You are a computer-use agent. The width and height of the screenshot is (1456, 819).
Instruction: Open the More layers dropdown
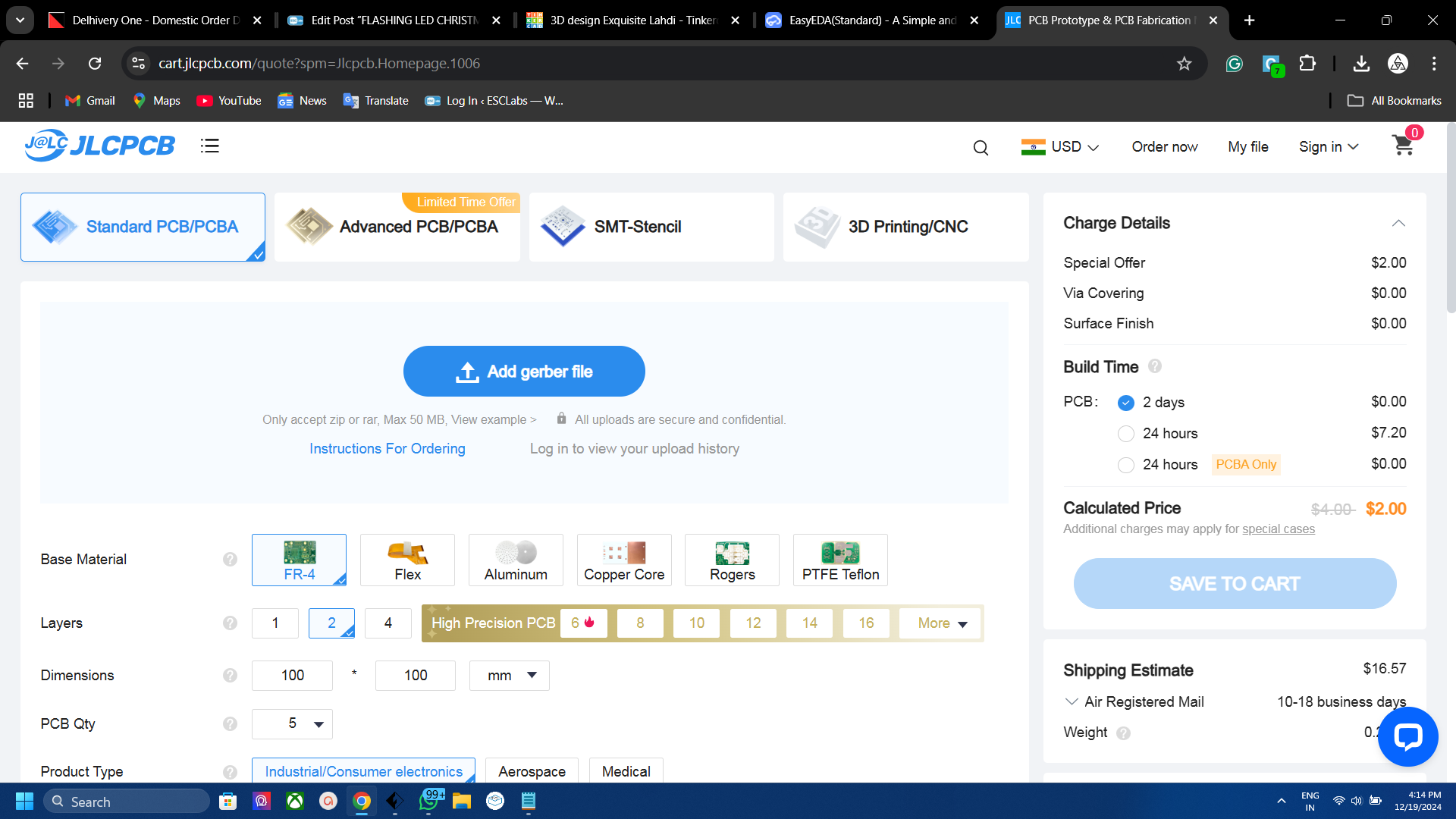click(x=941, y=623)
